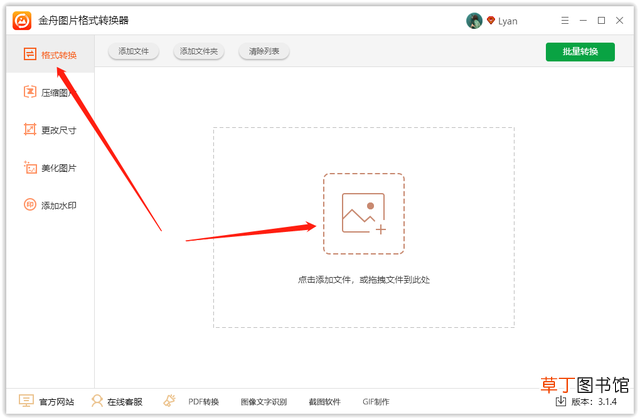Close the converter window
The height and width of the screenshot is (420, 640).
point(619,20)
